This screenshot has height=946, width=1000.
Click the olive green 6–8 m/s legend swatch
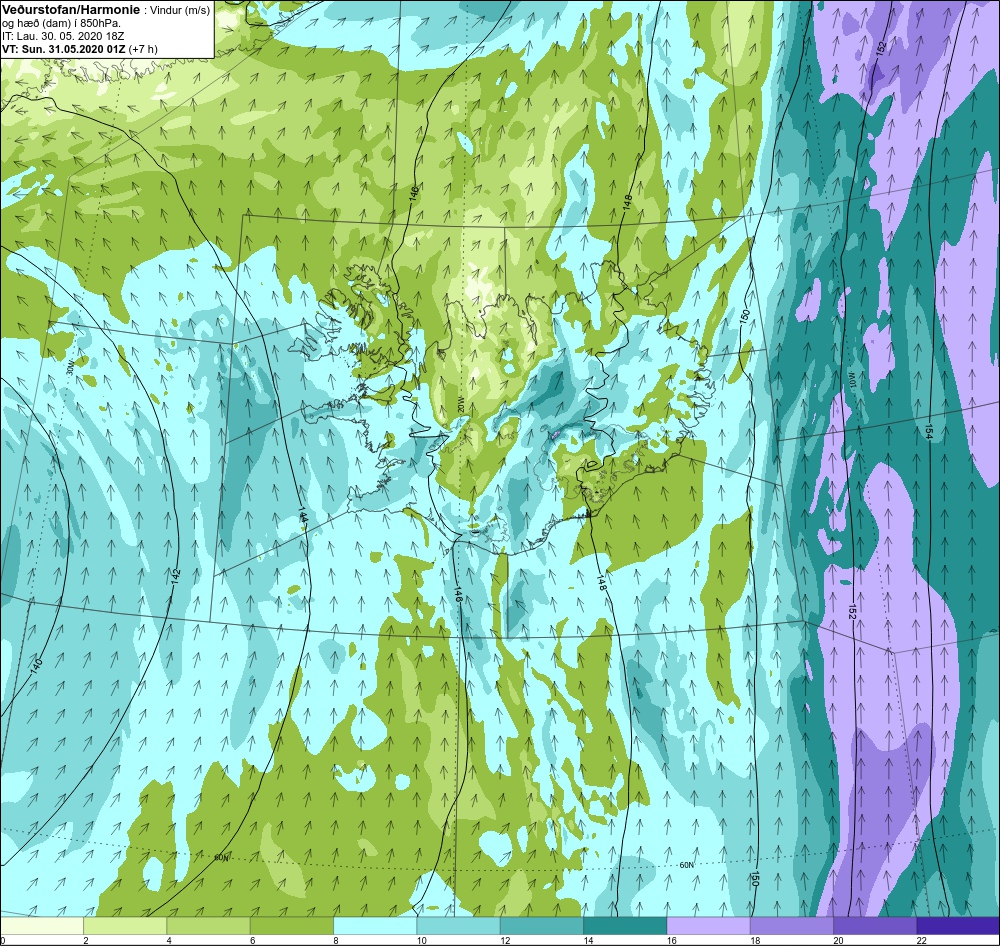291,925
